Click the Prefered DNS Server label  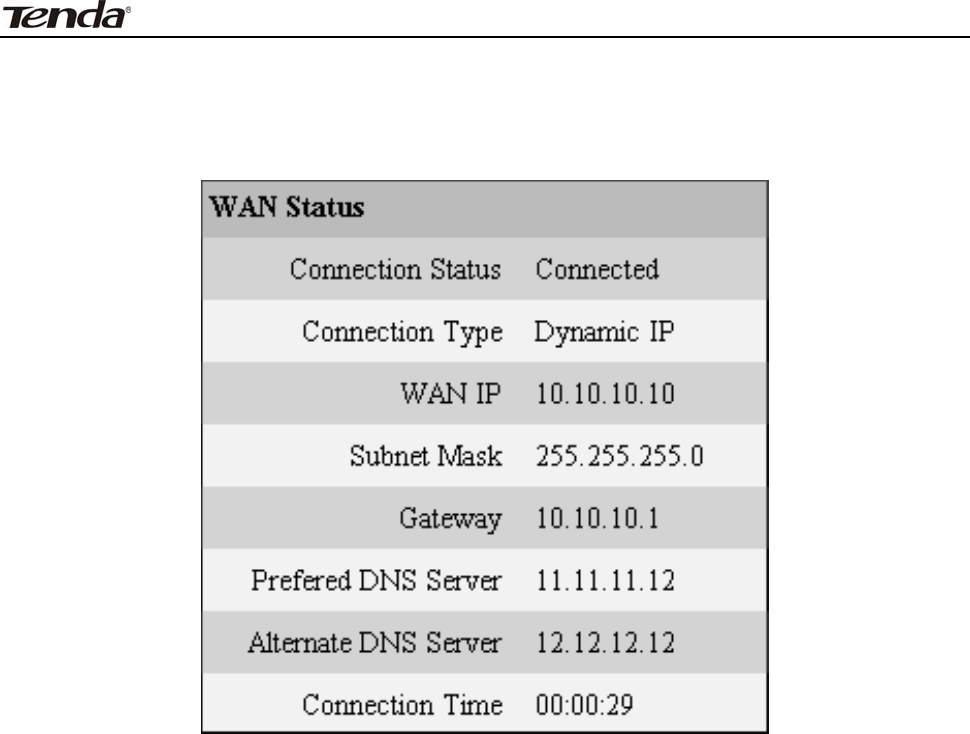click(x=376, y=581)
